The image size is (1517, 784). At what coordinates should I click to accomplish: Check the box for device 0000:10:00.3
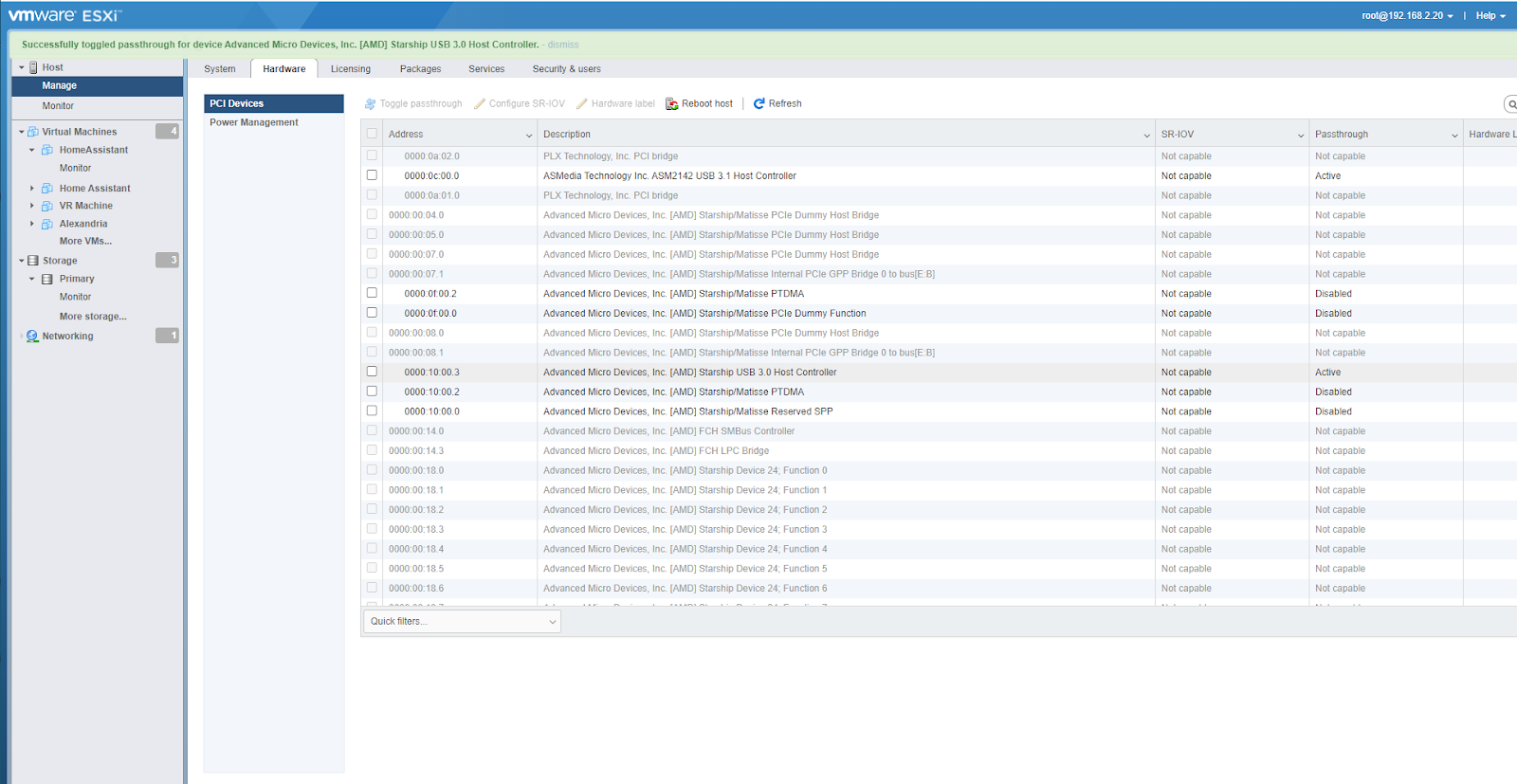(372, 372)
